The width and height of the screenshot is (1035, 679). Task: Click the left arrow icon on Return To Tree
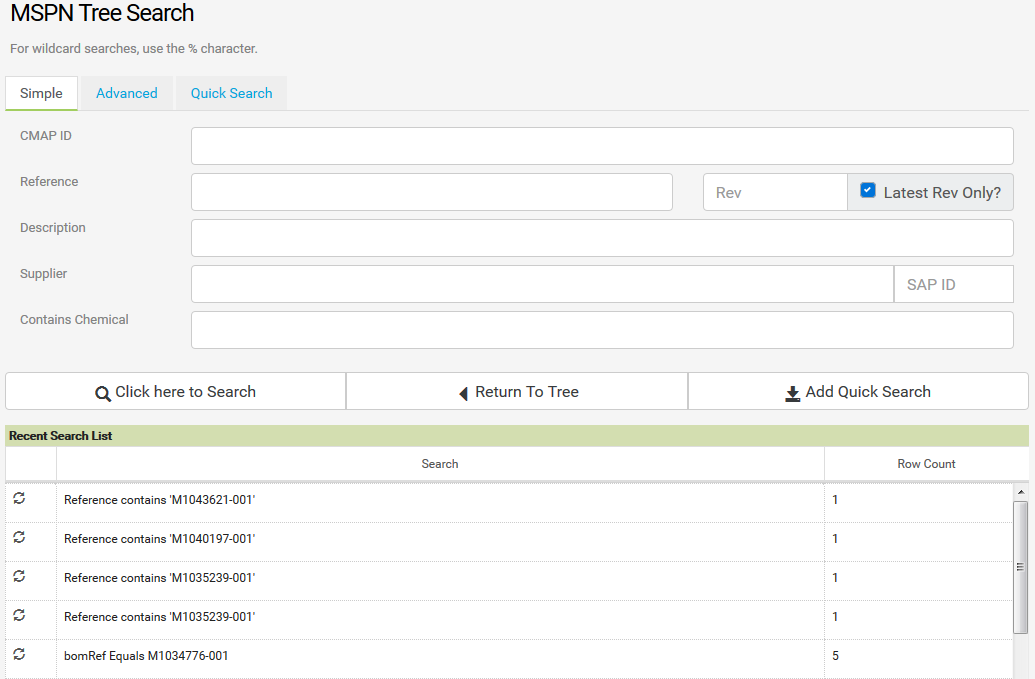click(x=463, y=393)
